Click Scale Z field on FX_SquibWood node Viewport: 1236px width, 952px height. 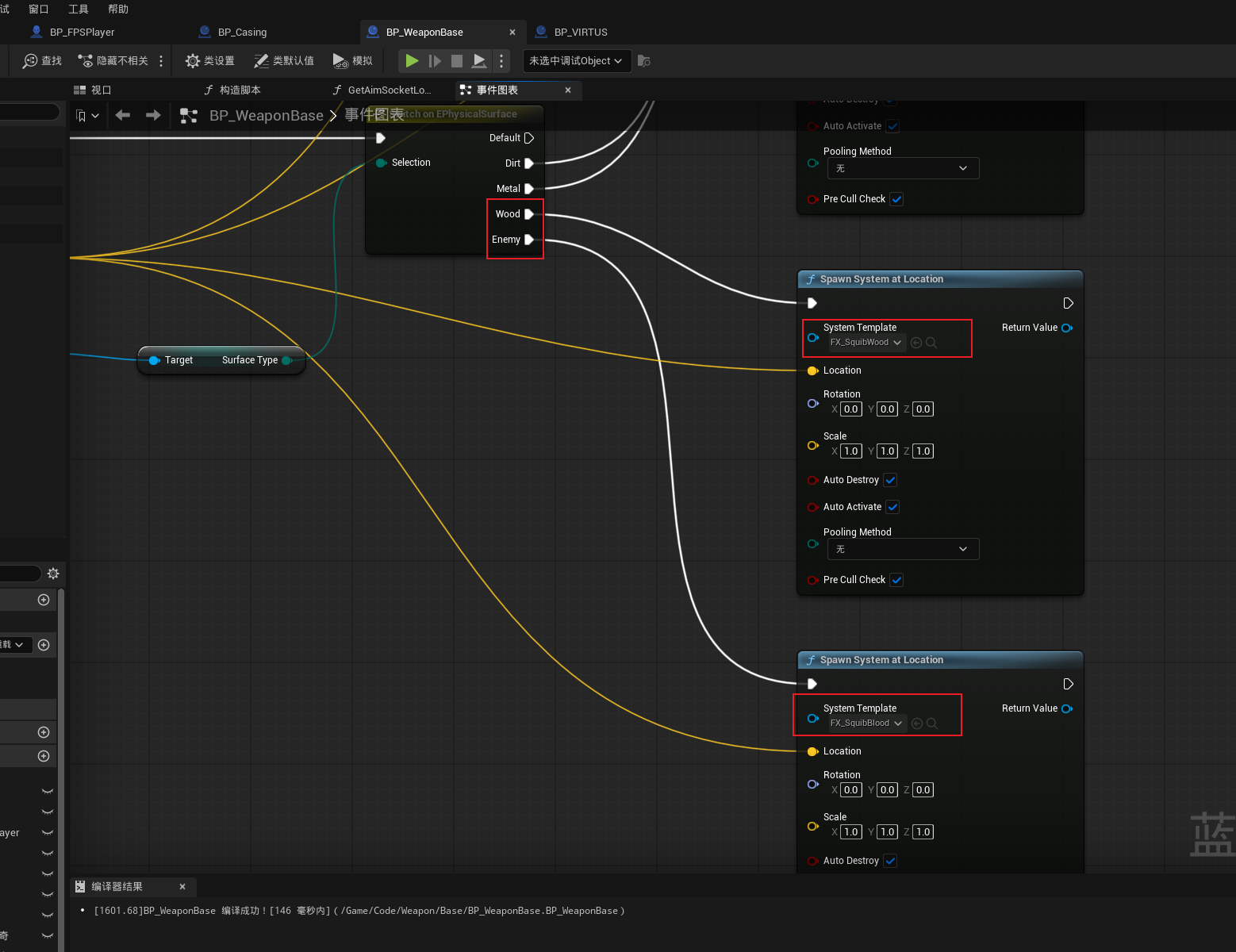click(923, 451)
